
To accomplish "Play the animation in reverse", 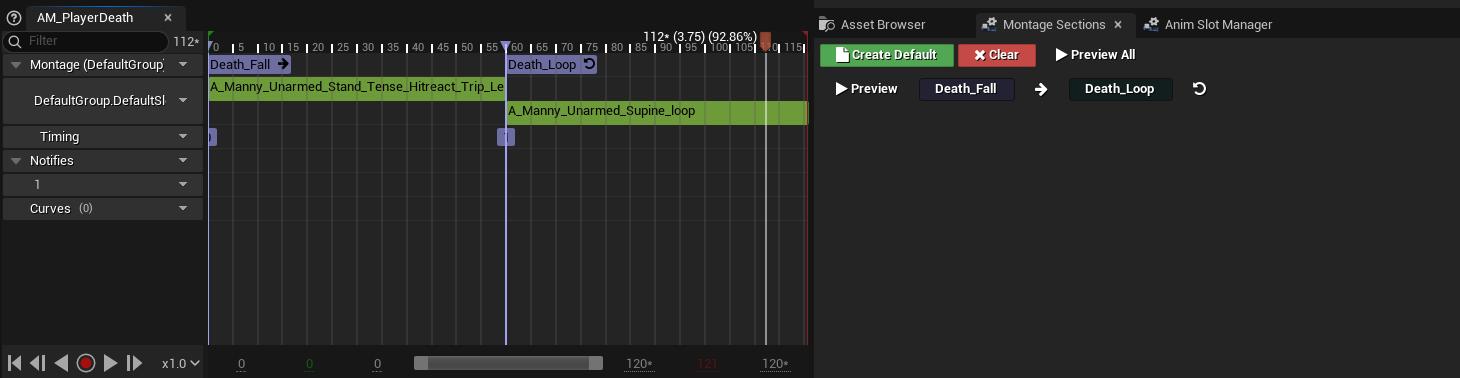I will (x=61, y=363).
